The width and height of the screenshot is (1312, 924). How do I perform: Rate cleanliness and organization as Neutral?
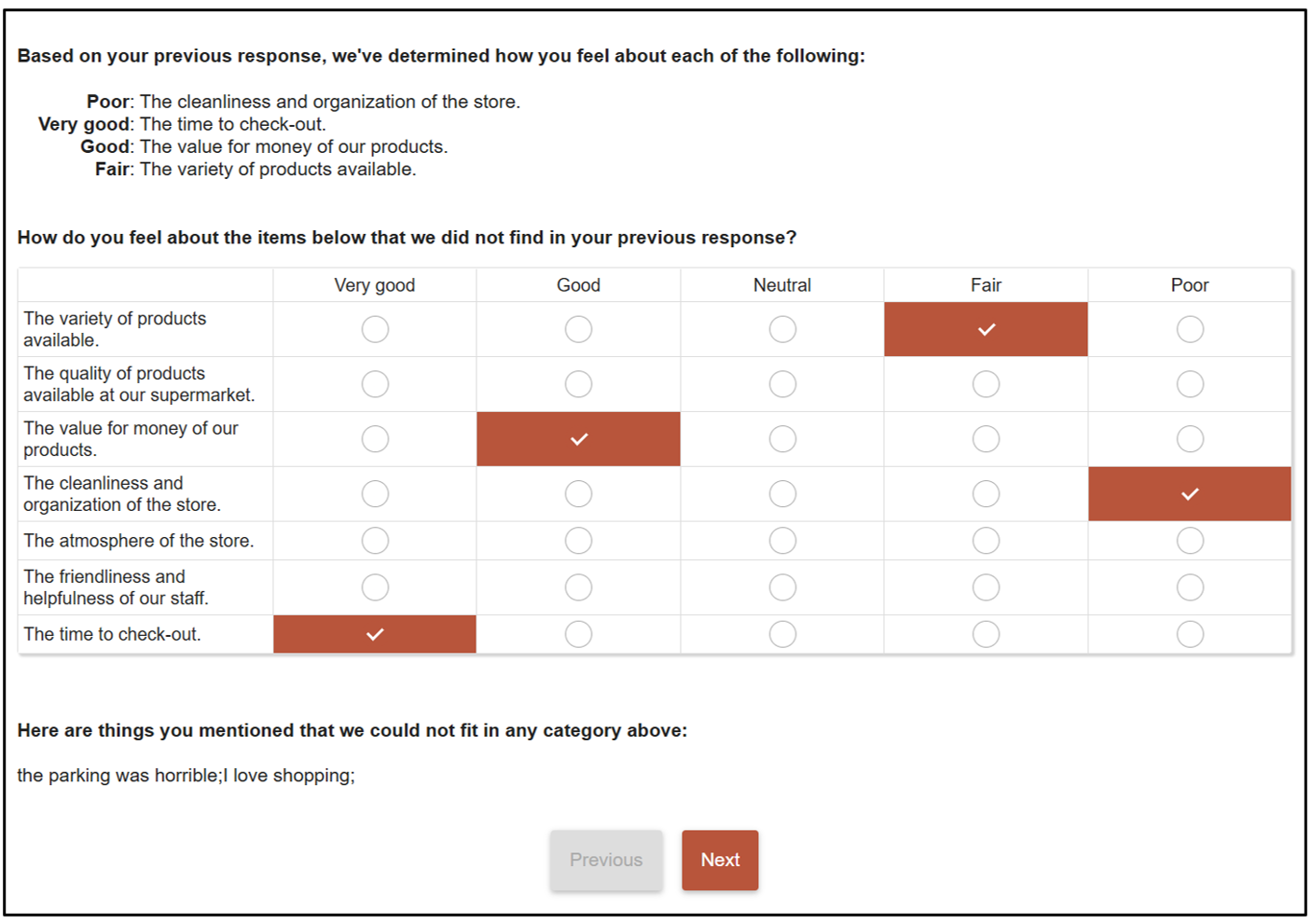click(x=782, y=494)
